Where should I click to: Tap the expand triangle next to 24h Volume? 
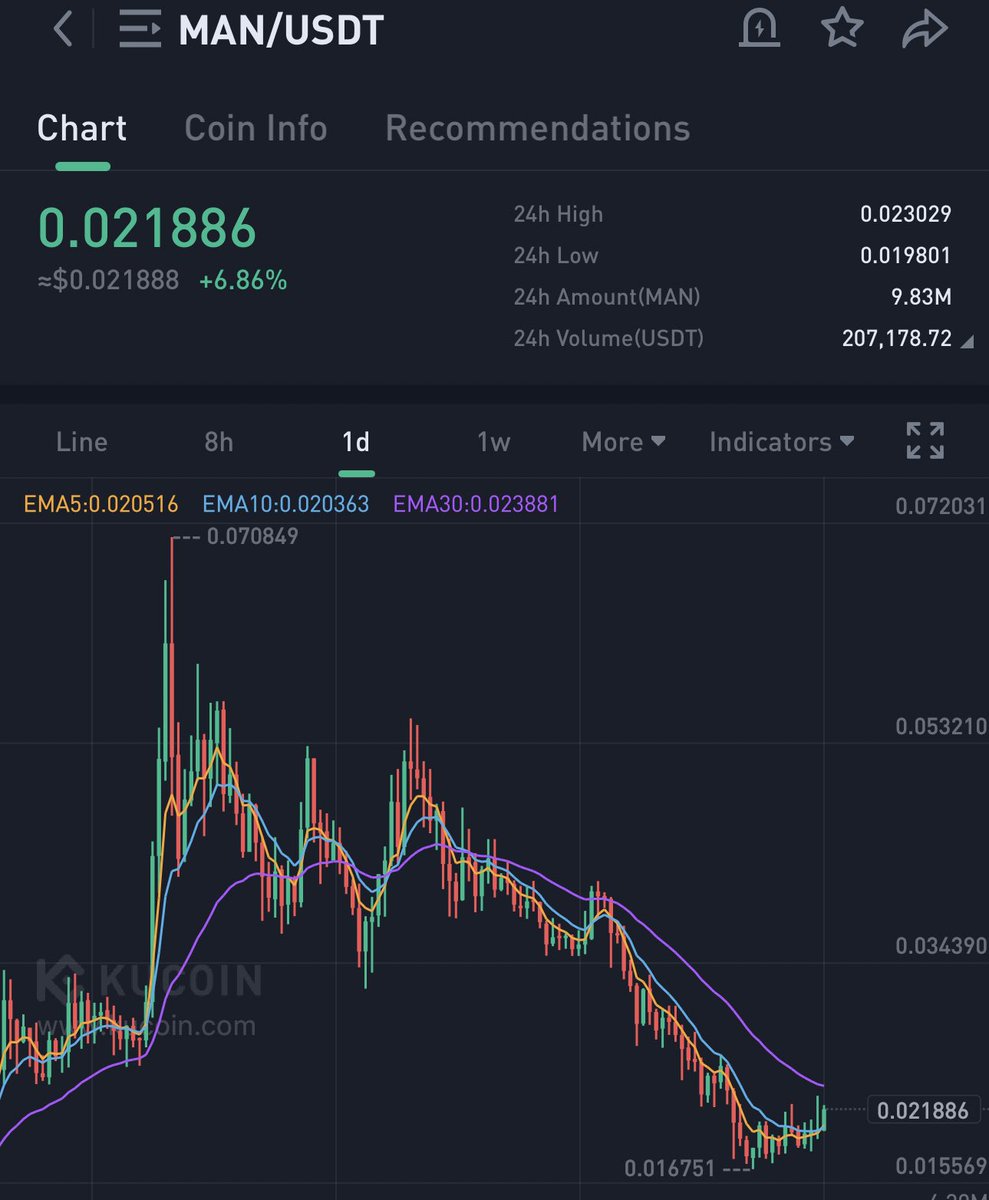click(x=966, y=341)
